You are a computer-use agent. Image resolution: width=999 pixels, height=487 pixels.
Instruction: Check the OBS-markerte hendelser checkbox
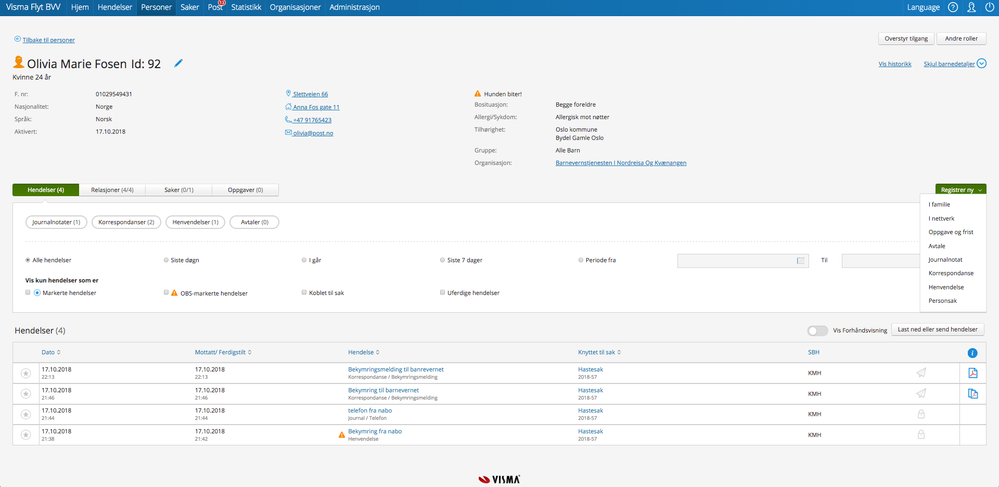[166, 292]
